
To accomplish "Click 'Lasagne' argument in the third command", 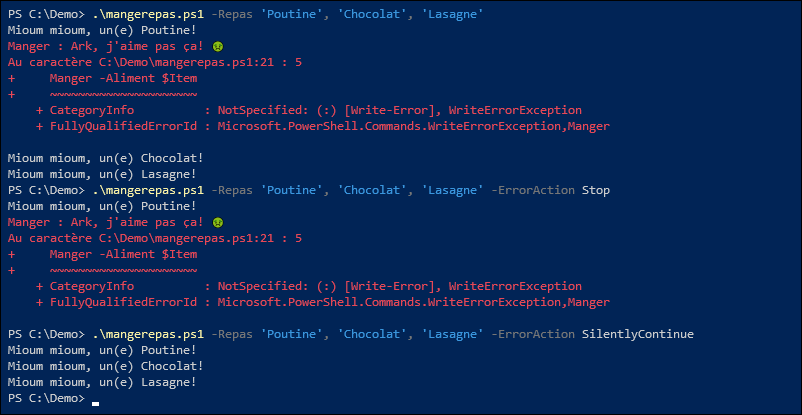I will pyautogui.click(x=453, y=334).
